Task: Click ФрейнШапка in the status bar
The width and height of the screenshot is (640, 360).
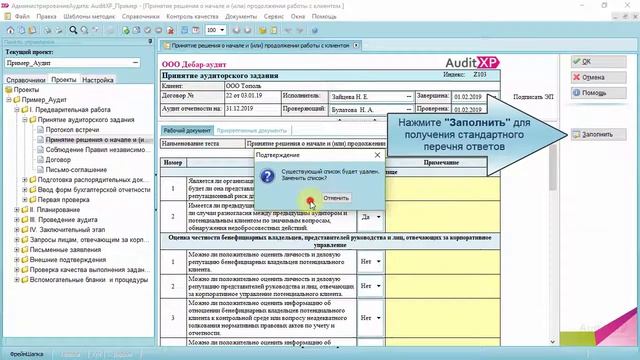Action: [27, 354]
